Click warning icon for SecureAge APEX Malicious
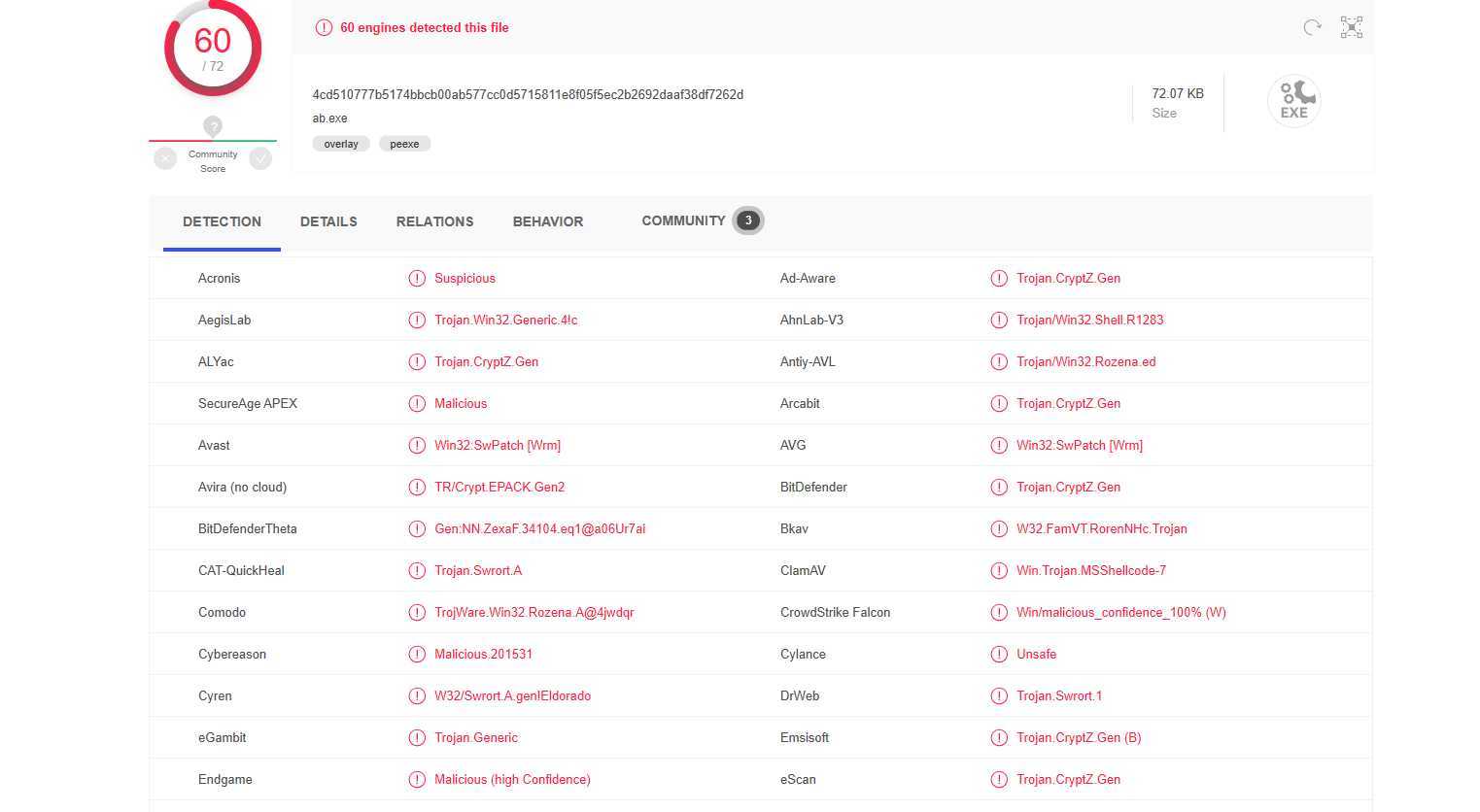 coord(417,403)
